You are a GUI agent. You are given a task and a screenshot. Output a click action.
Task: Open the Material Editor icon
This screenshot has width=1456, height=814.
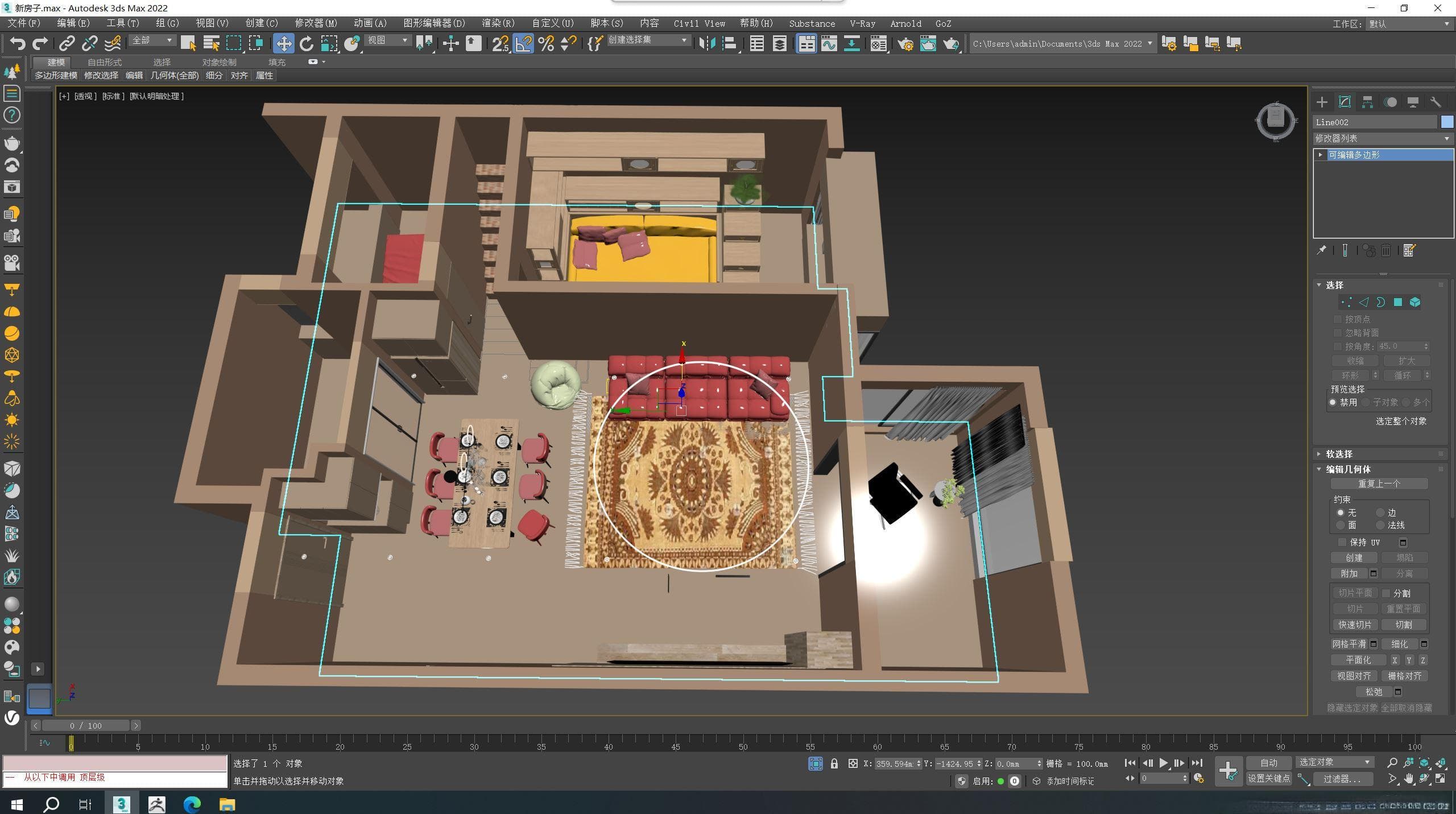[x=879, y=43]
